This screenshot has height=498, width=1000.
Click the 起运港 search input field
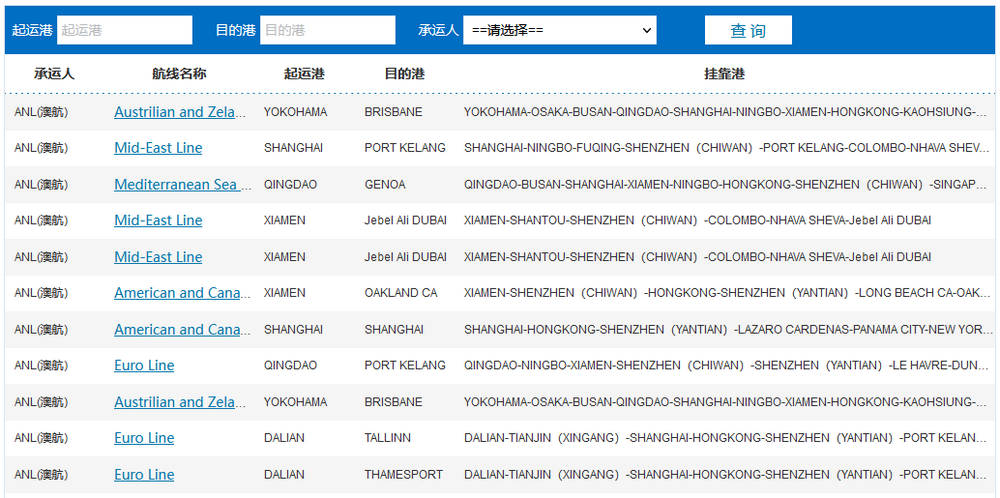[124, 30]
